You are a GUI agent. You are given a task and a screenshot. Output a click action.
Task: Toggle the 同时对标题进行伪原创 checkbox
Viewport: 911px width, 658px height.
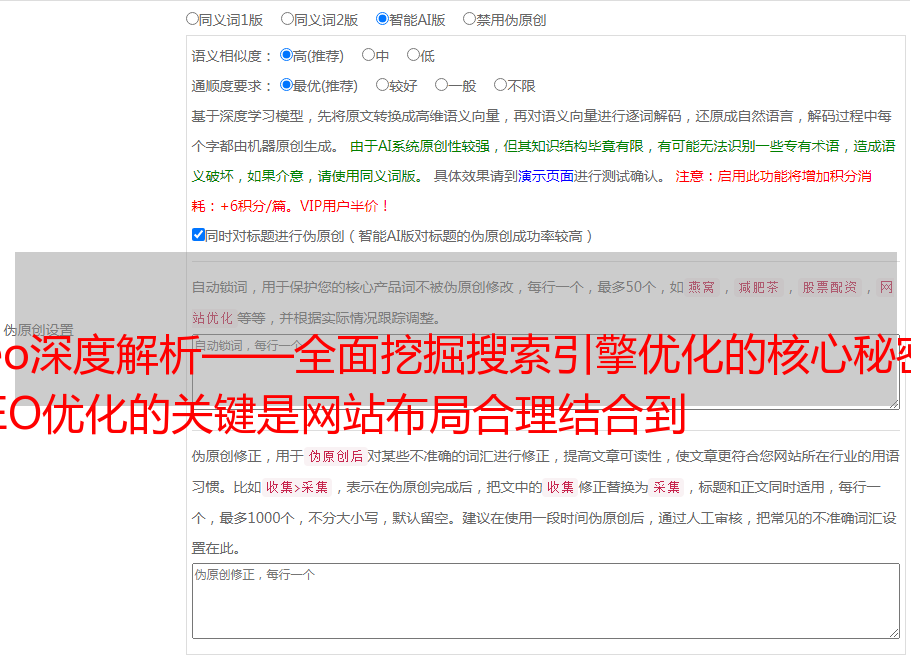198,235
